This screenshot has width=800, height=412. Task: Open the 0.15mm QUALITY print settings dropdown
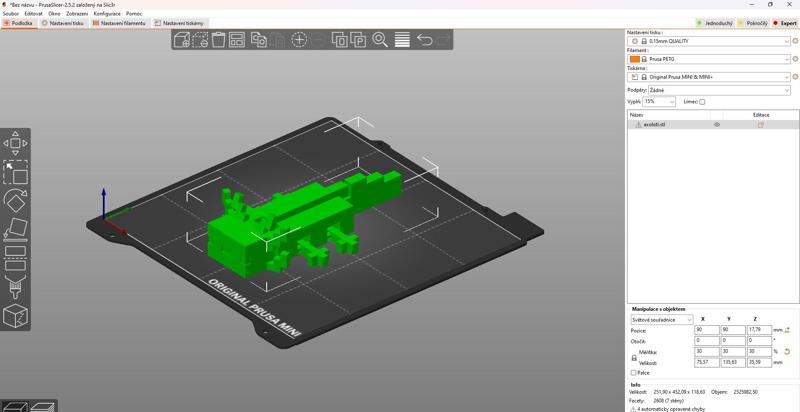click(710, 41)
